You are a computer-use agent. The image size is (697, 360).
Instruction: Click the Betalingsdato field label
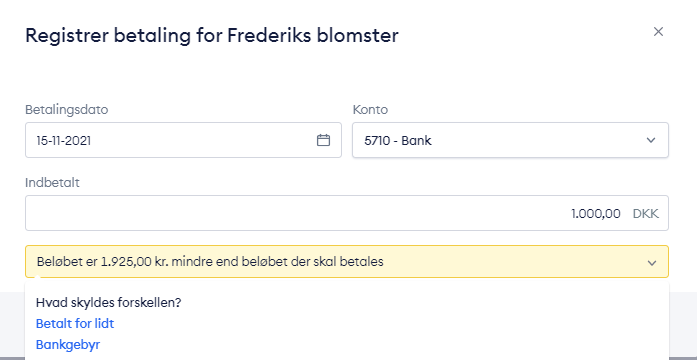(67, 110)
